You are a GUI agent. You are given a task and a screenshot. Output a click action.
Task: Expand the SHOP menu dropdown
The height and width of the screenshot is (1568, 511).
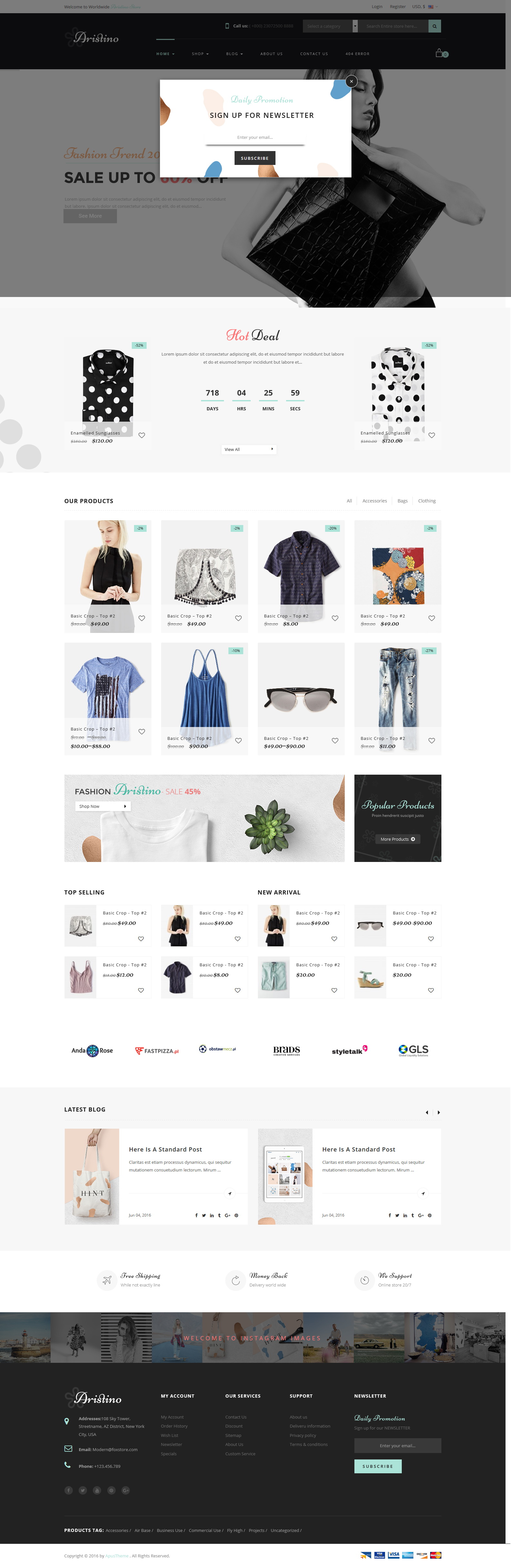click(200, 53)
